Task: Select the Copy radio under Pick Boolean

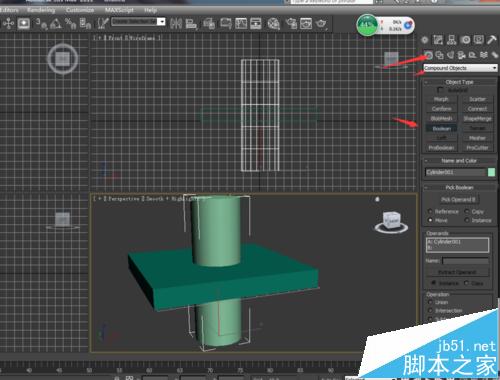Action: (x=467, y=212)
